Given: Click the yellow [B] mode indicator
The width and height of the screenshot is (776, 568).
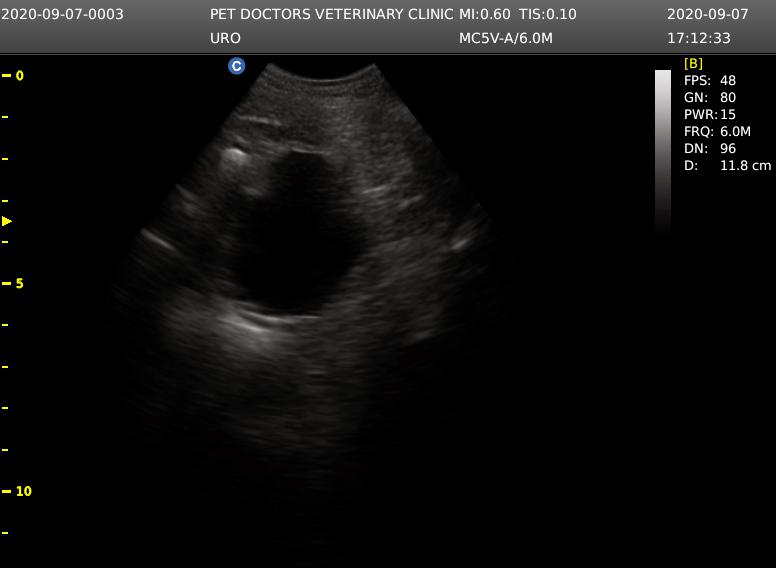Looking at the screenshot, I should (693, 63).
